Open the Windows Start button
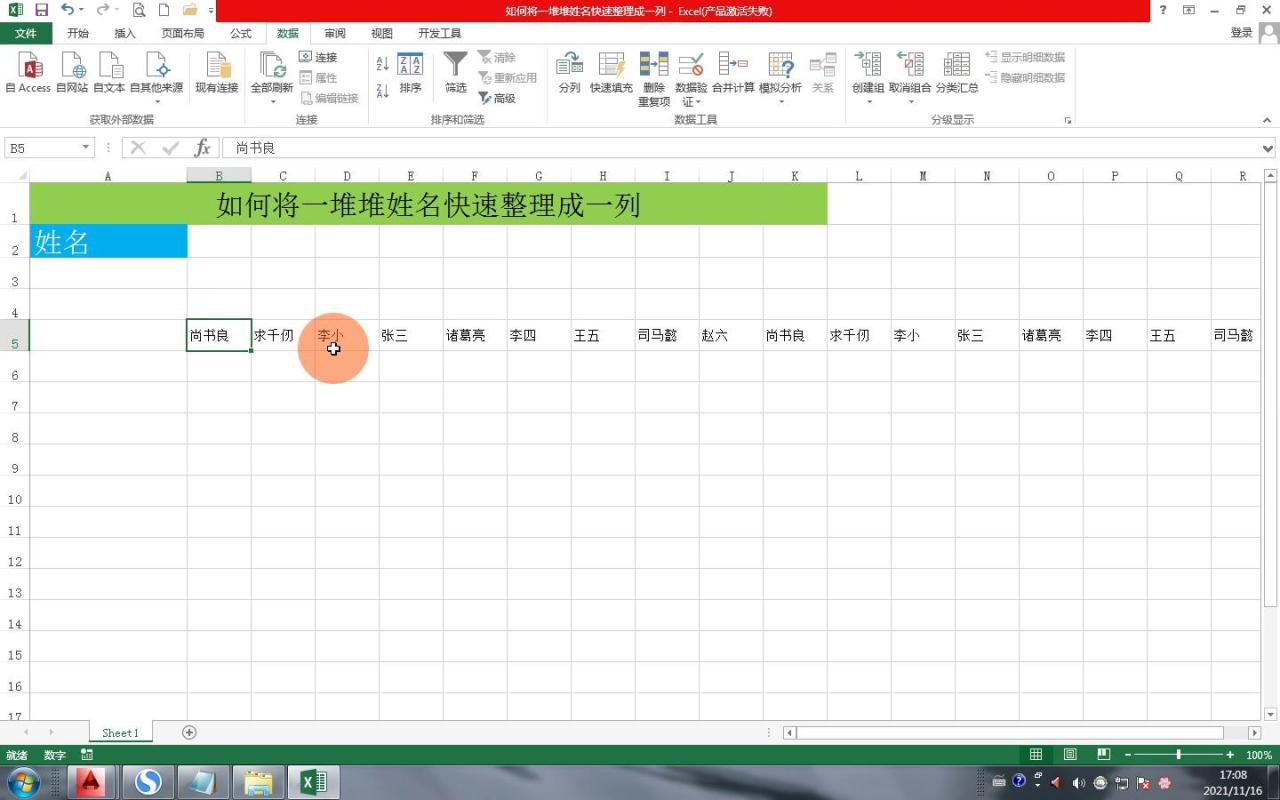The image size is (1280, 800). 23,781
